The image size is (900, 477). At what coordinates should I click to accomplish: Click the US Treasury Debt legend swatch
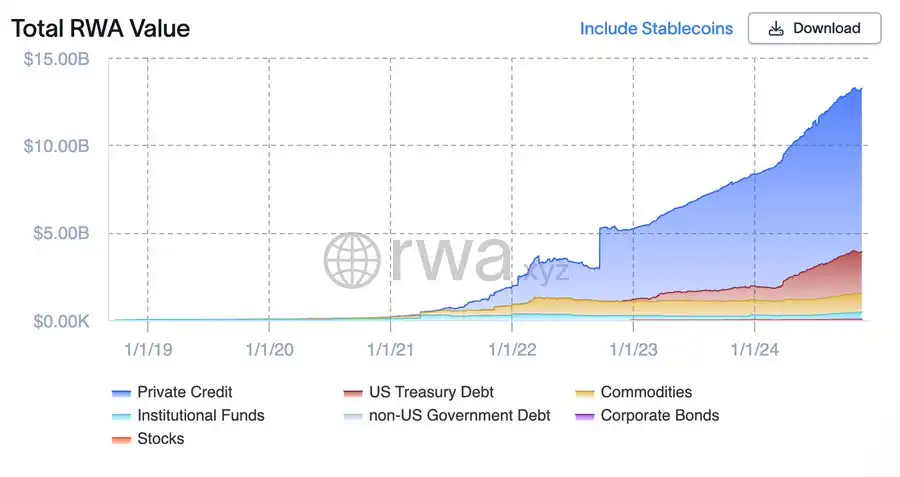point(353,393)
